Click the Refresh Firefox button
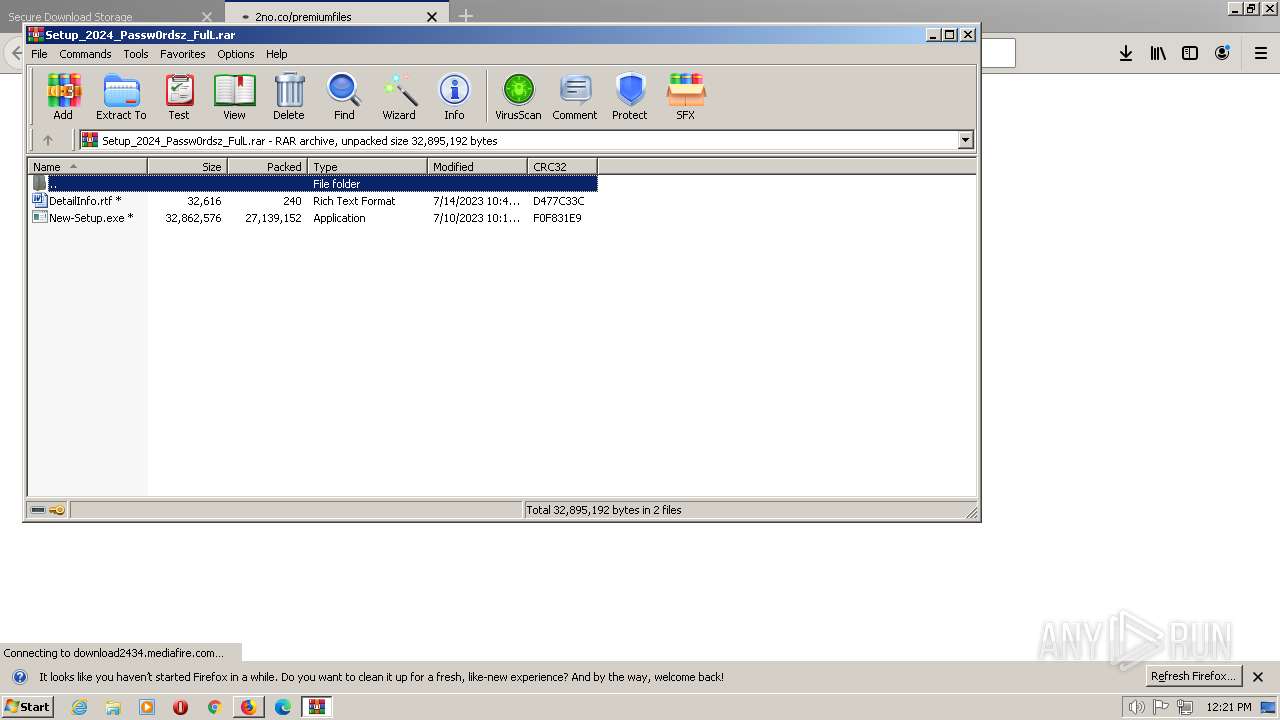 pyautogui.click(x=1193, y=677)
